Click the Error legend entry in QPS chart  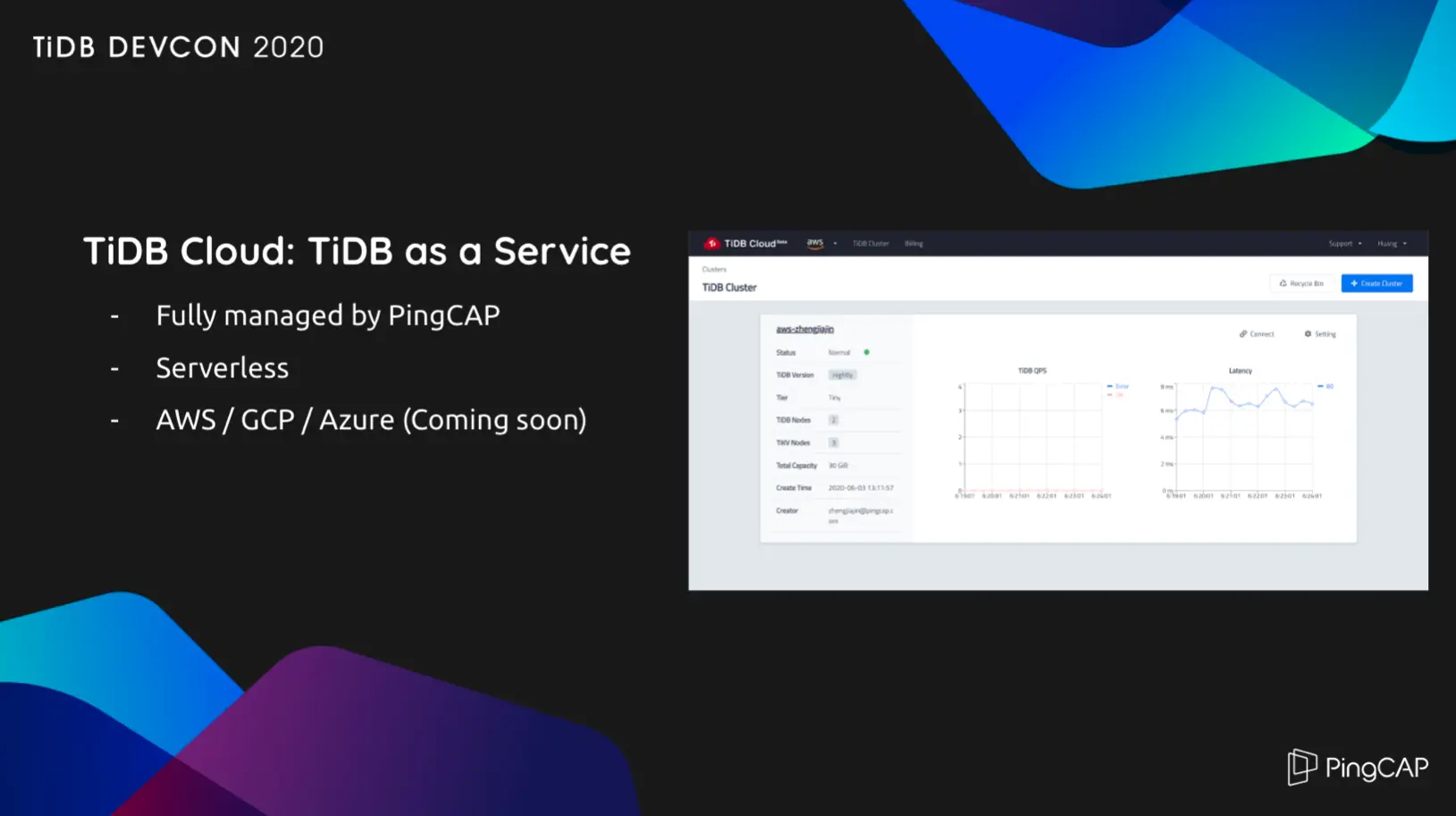(1118, 386)
